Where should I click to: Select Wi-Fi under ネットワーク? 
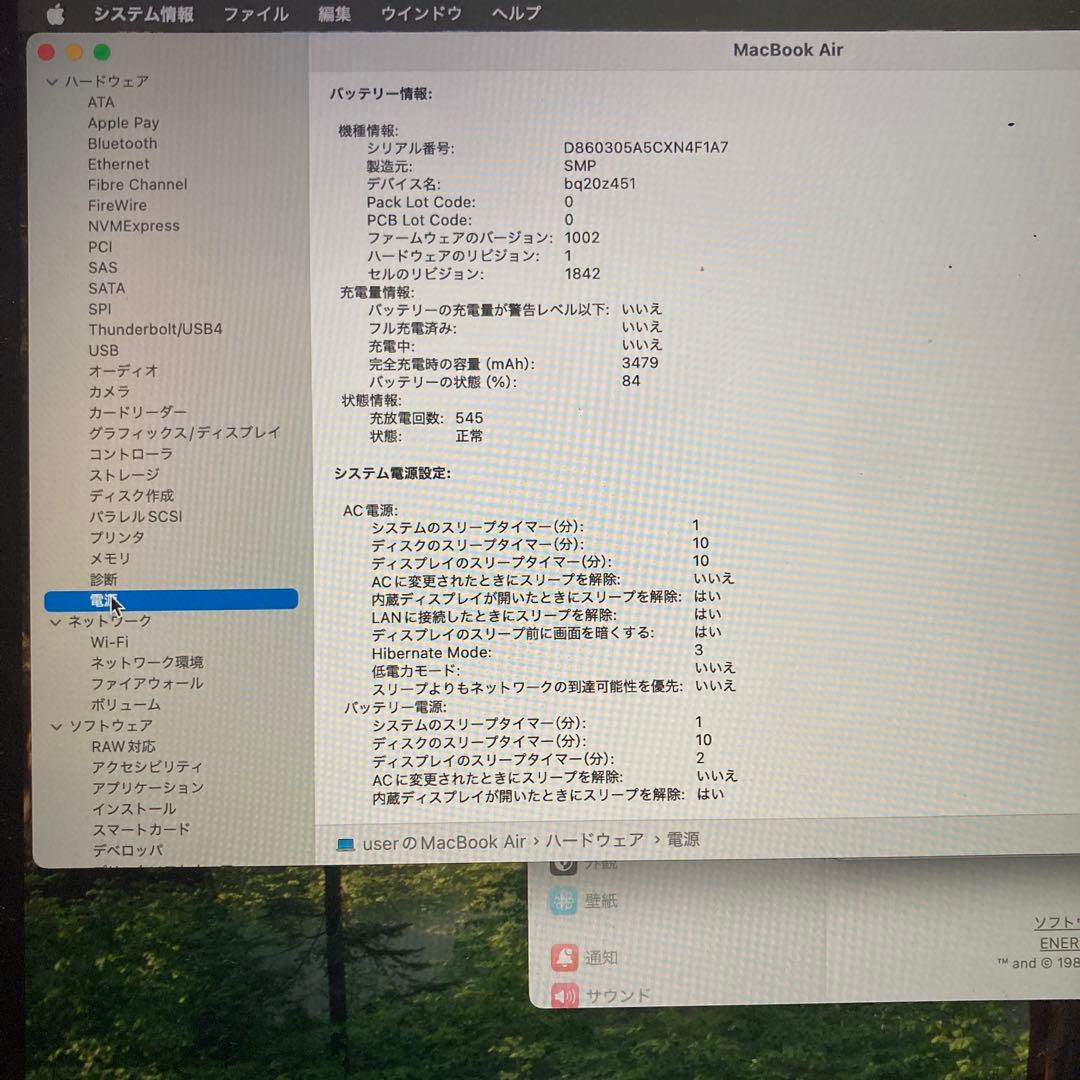pos(108,642)
